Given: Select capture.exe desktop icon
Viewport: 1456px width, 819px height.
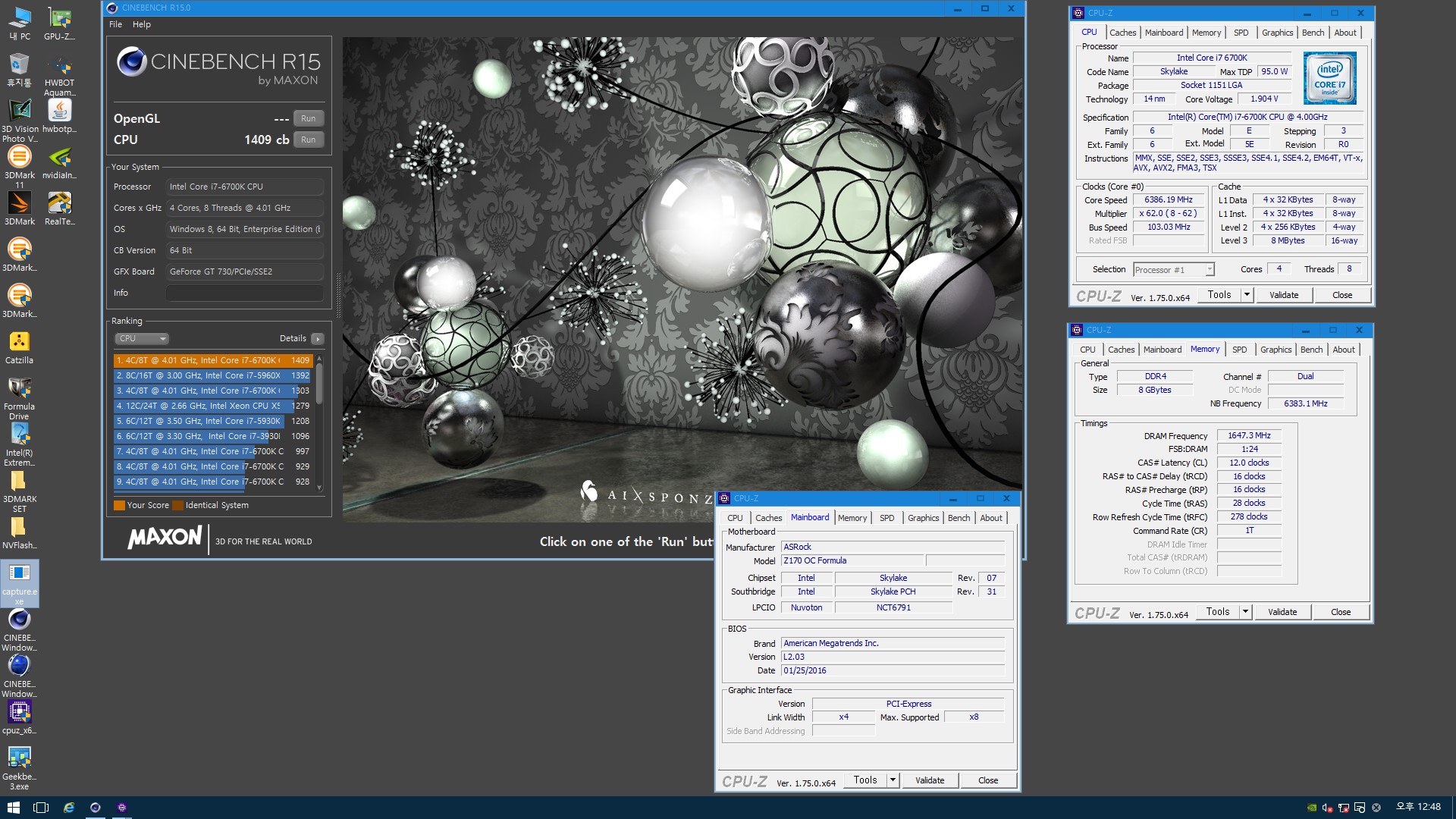Looking at the screenshot, I should (19, 582).
